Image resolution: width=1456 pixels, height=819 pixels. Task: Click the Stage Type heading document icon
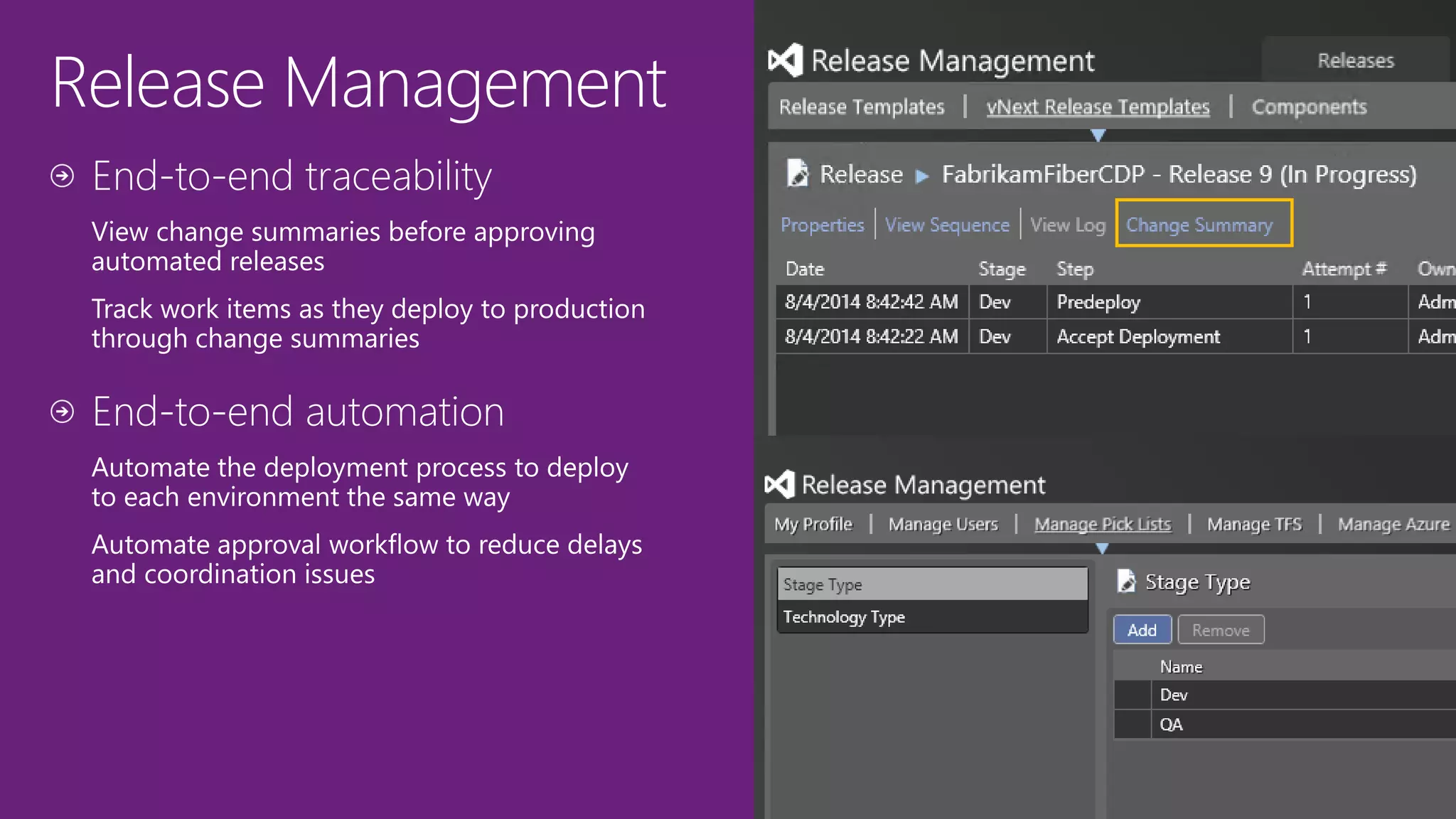click(1126, 581)
